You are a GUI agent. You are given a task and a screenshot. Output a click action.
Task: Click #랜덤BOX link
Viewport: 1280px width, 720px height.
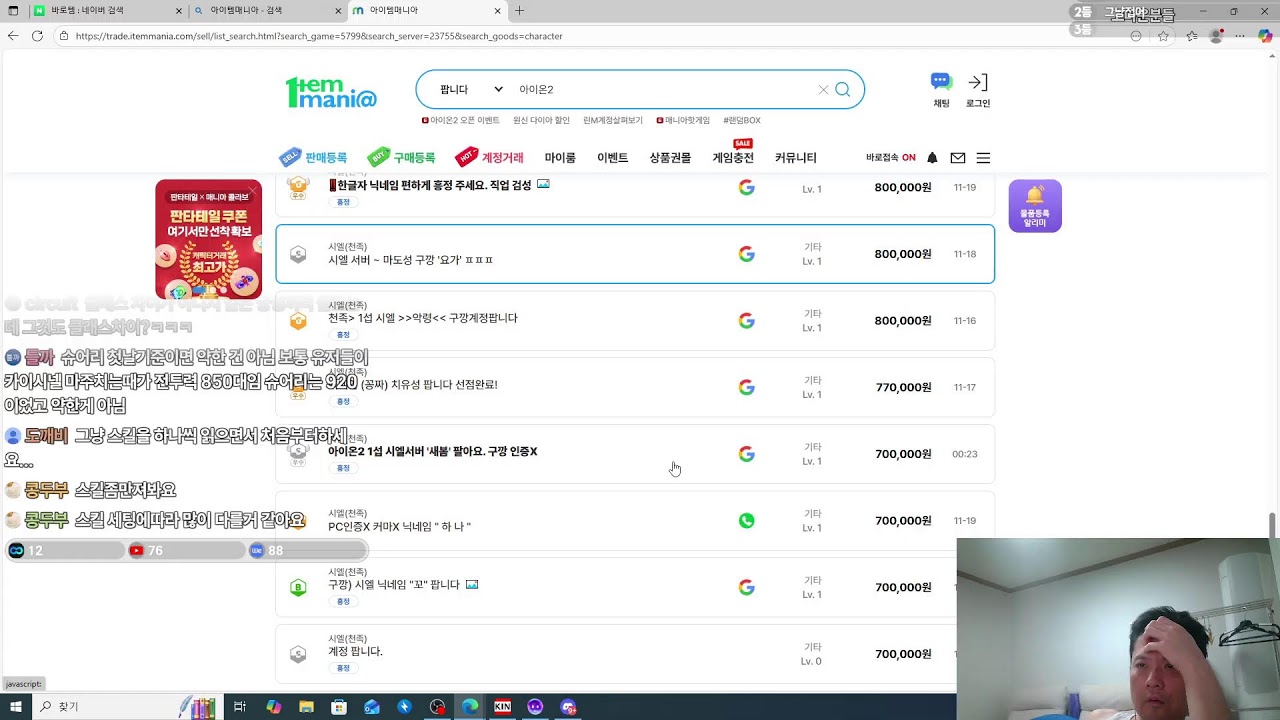pyautogui.click(x=742, y=121)
